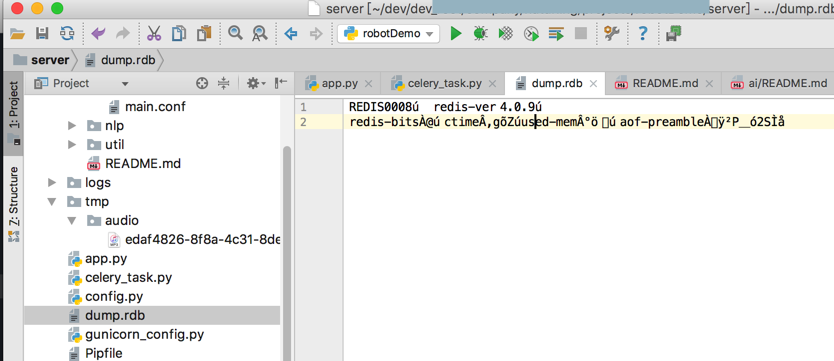This screenshot has height=361, width=834.
Task: Close the celery_task.py tab
Action: [493, 84]
